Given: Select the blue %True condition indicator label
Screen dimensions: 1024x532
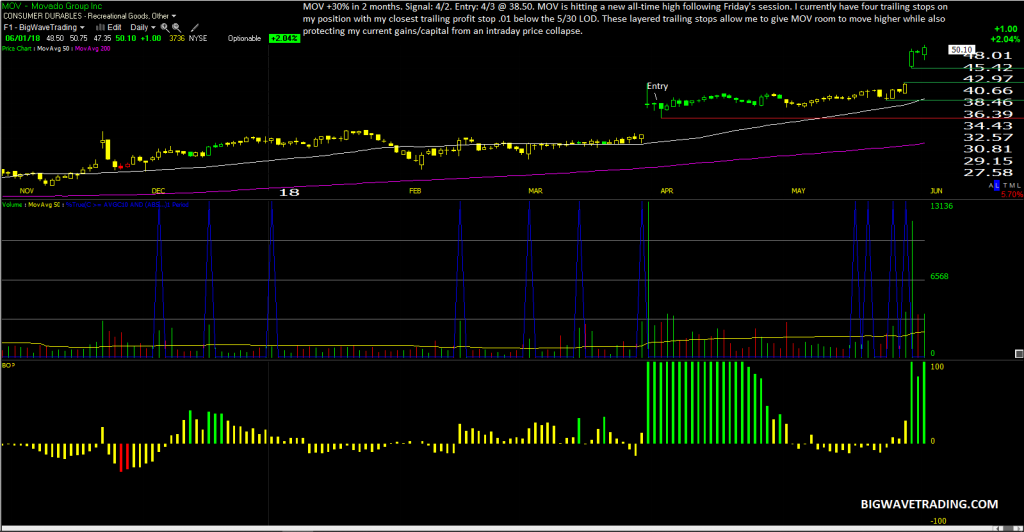Looking at the screenshot, I should tap(127, 205).
